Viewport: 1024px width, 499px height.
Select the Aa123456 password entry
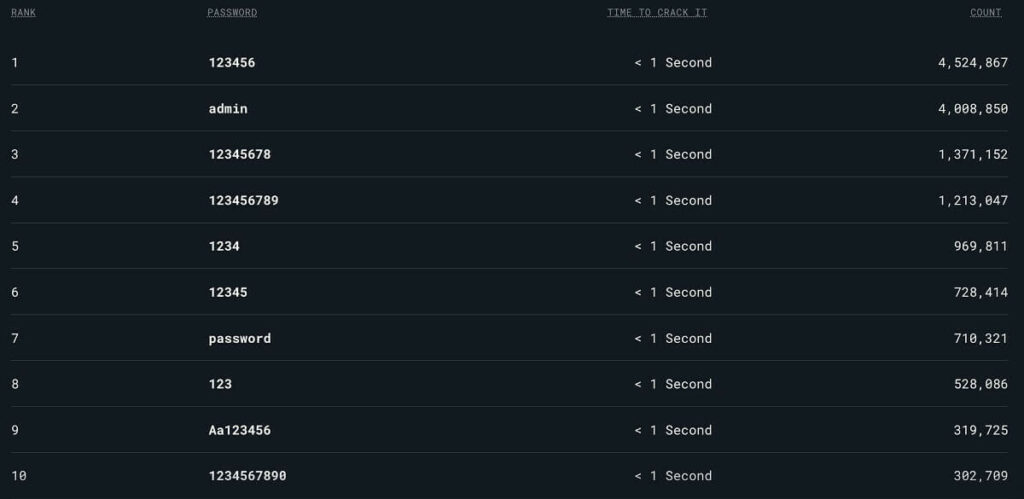coord(240,430)
